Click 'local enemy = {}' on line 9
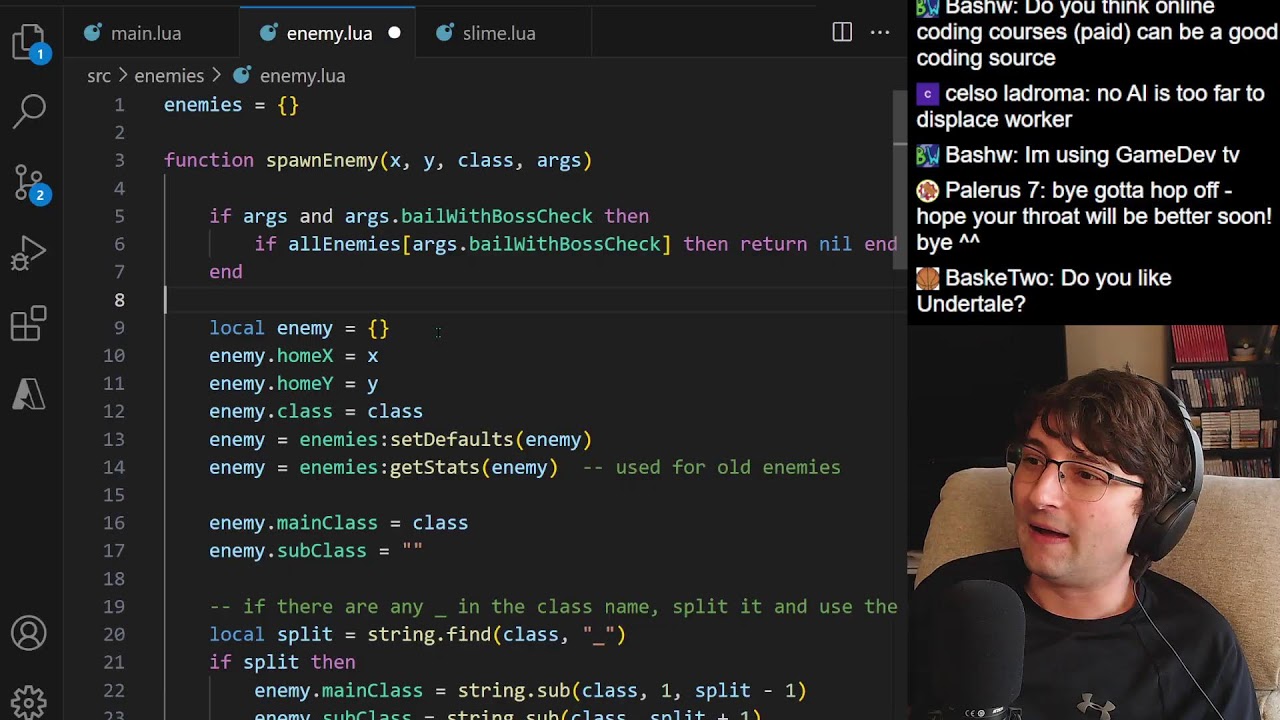Screen dimensions: 1280x720 tap(299, 328)
